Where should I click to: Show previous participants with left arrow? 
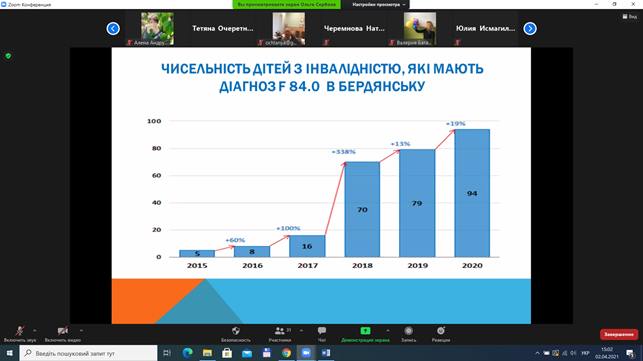[113, 29]
